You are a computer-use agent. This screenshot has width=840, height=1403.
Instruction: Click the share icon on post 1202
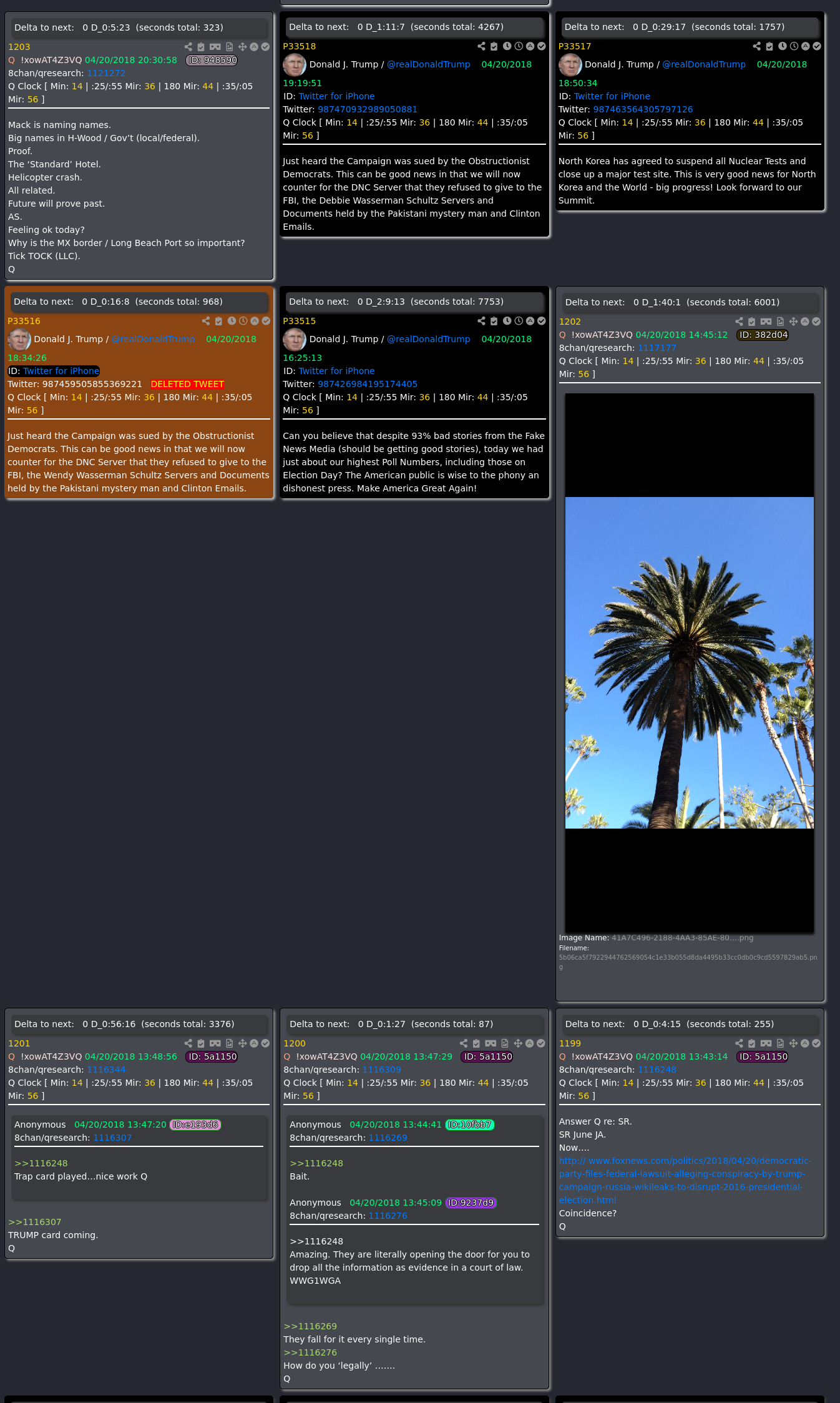(739, 322)
